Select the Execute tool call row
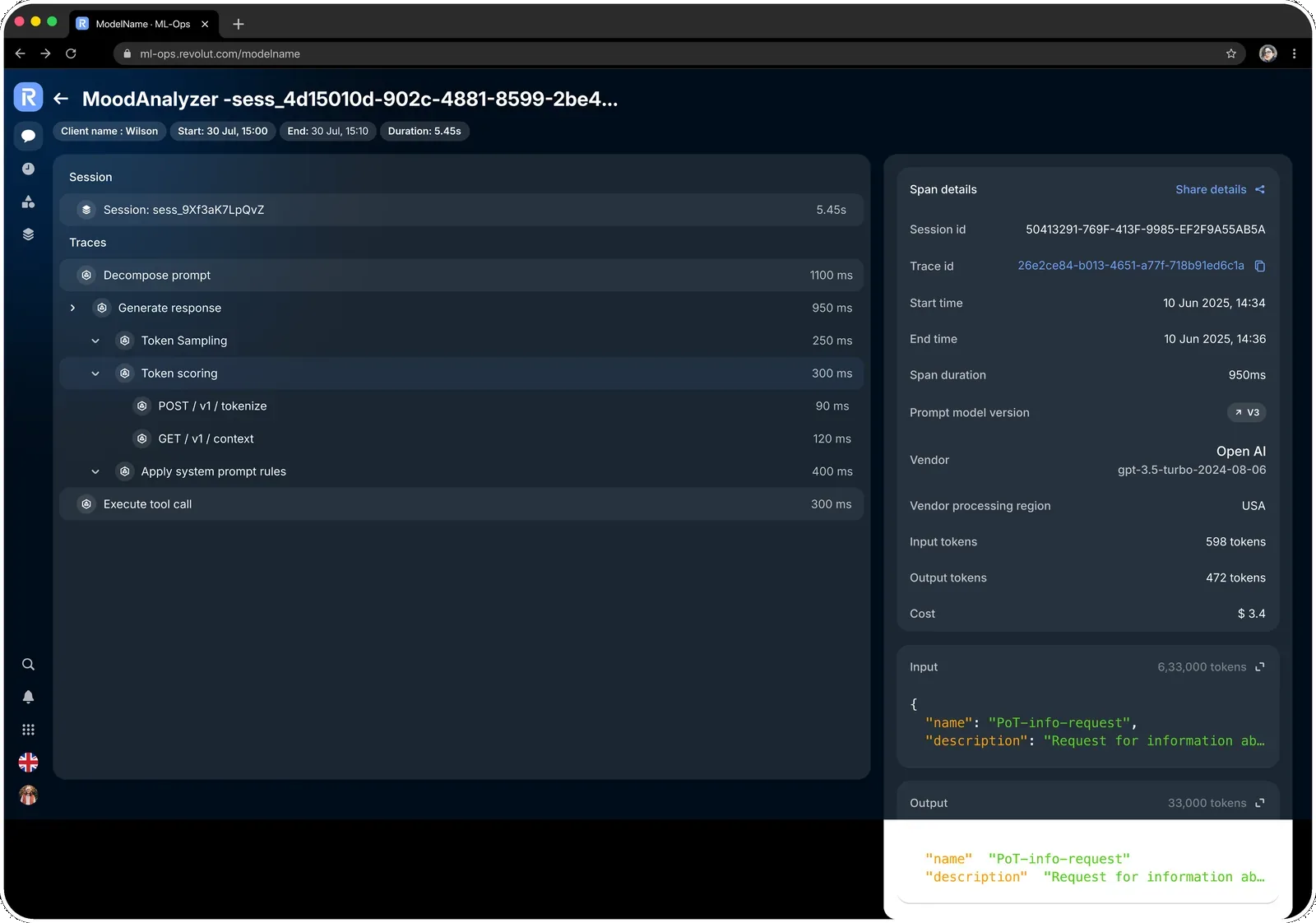The image size is (1316, 923). pos(461,504)
